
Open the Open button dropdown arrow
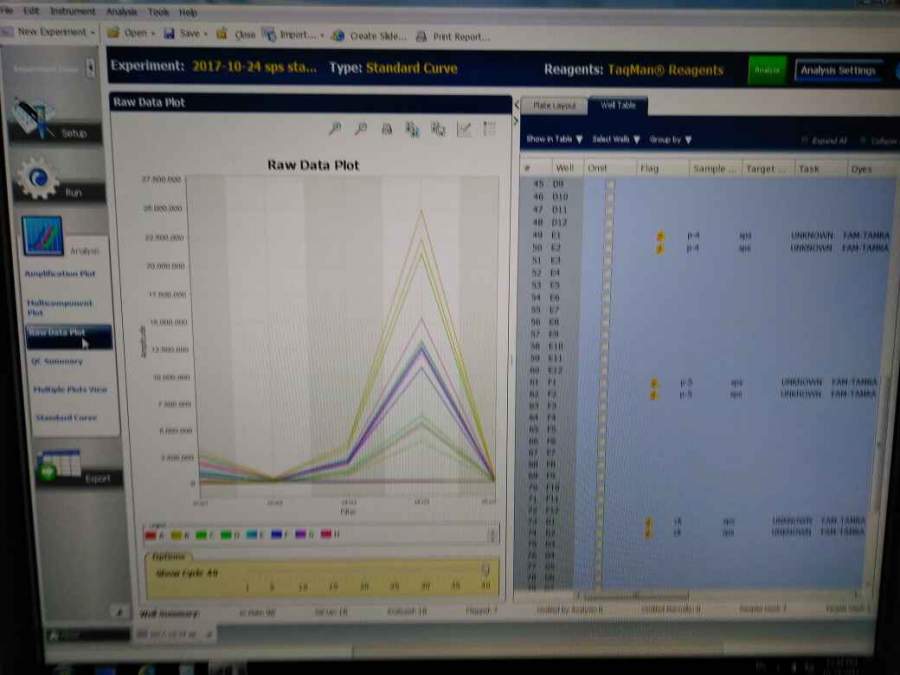point(153,33)
